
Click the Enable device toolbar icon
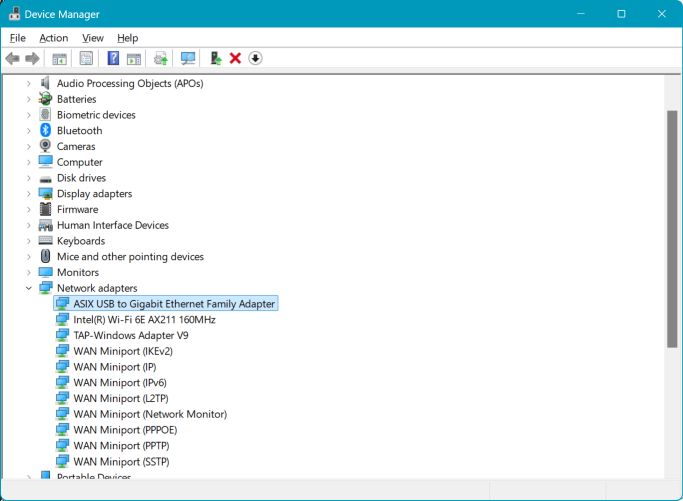tap(216, 58)
